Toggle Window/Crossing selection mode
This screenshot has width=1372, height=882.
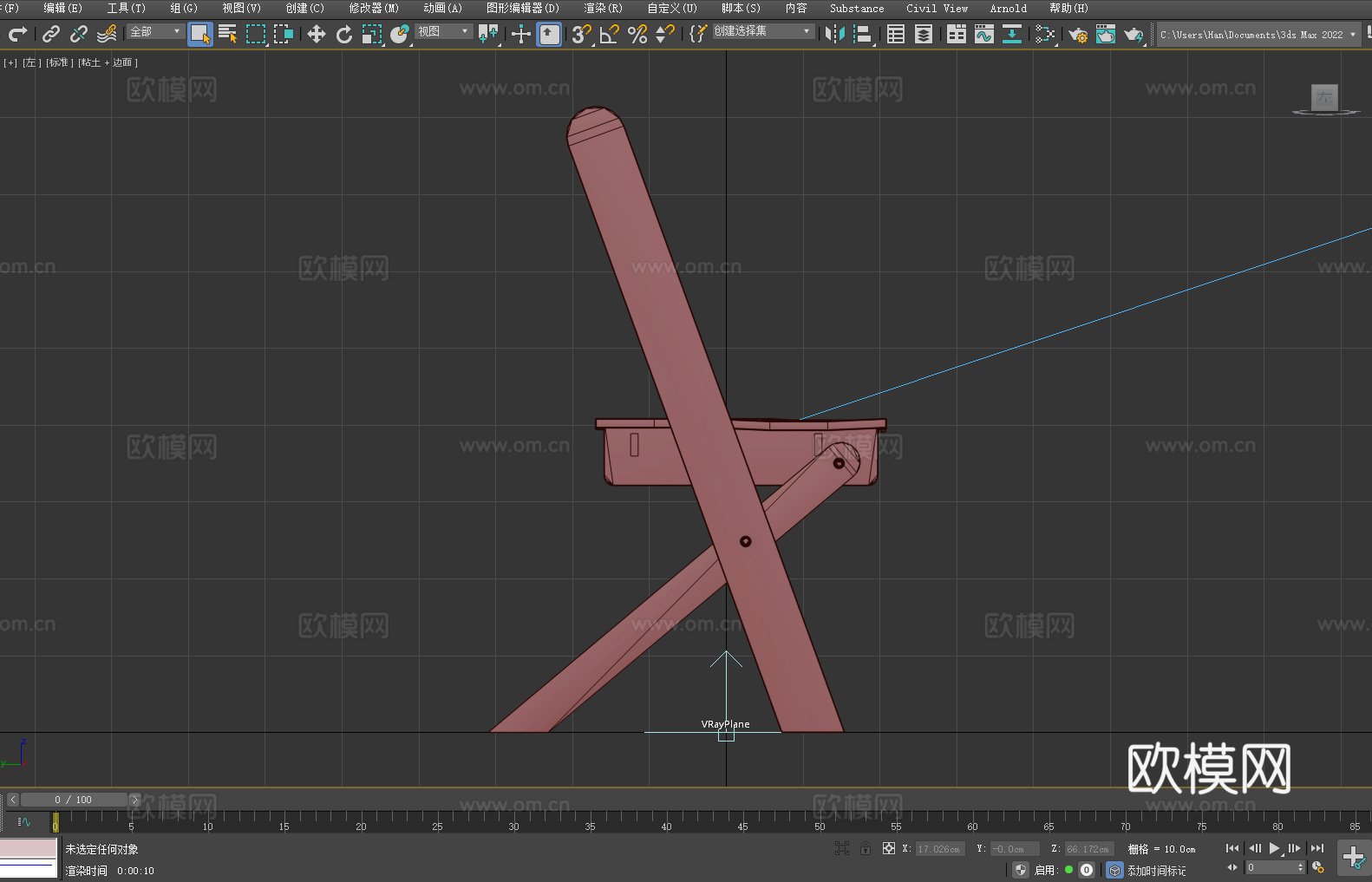point(284,34)
